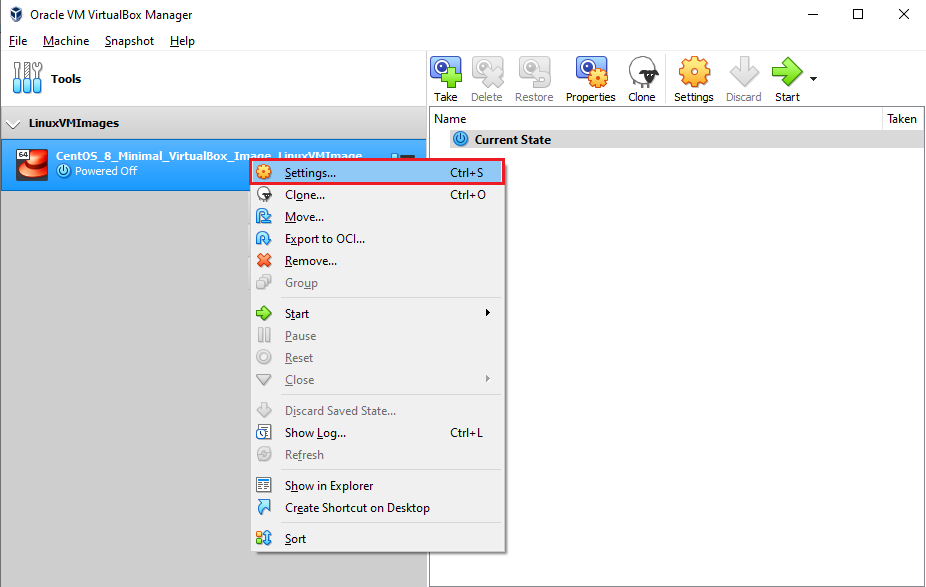
Task: Minimize the VirtualBox Manager window
Action: [x=813, y=14]
